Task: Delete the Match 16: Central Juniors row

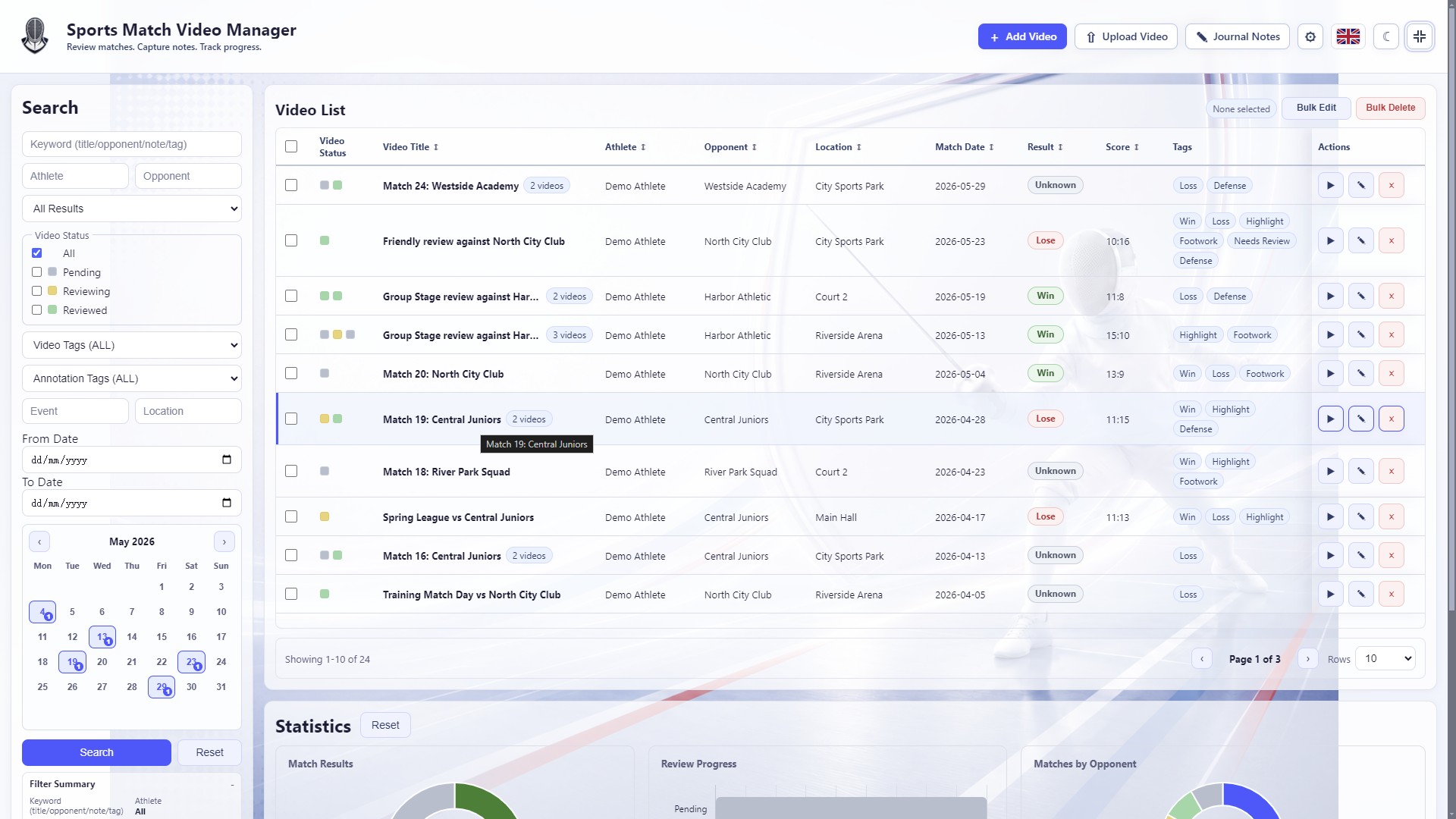Action: pos(1392,556)
